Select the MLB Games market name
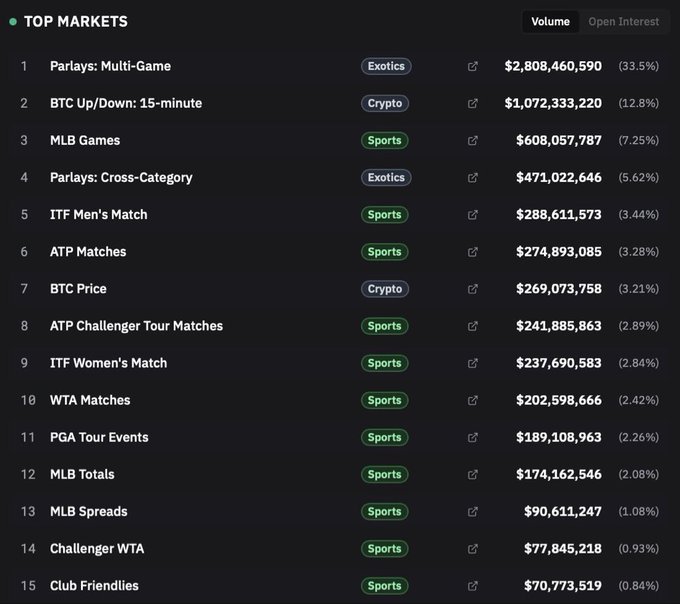 click(85, 140)
